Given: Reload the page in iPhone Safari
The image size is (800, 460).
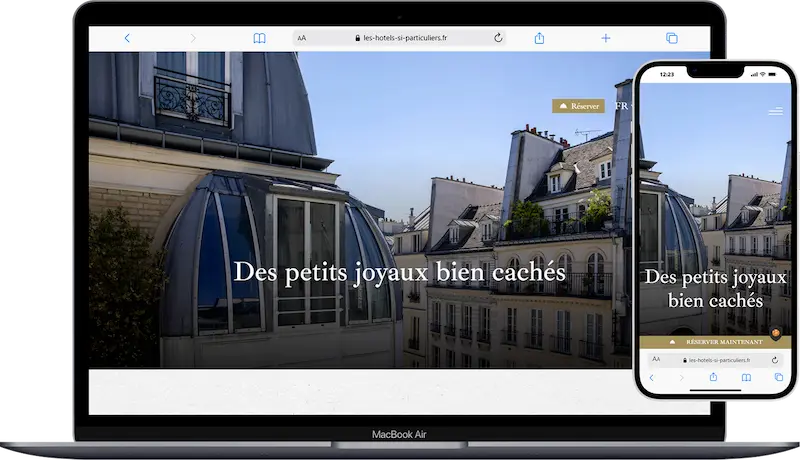Looking at the screenshot, I should [x=774, y=360].
